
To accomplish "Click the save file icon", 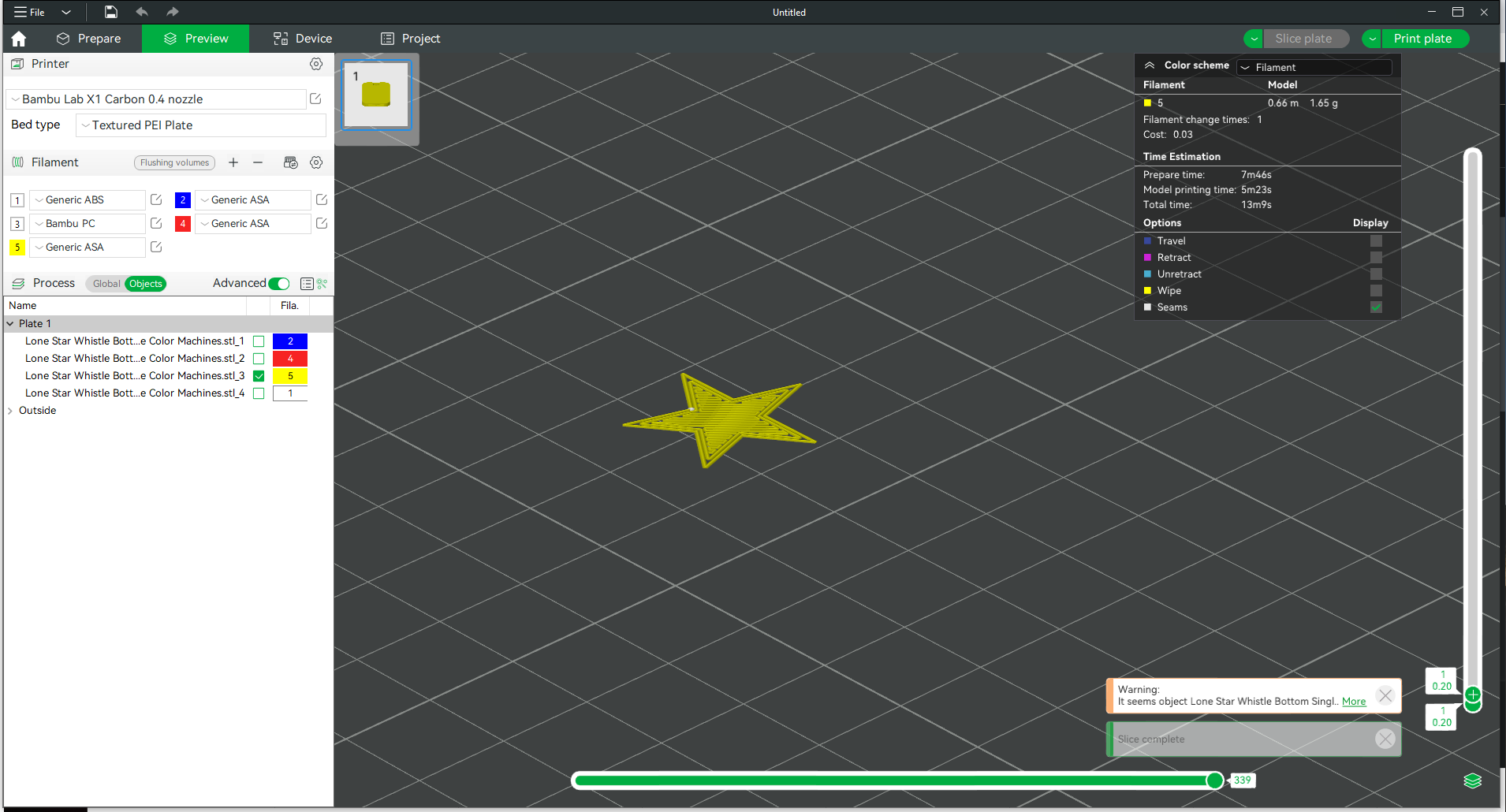I will coord(111,12).
